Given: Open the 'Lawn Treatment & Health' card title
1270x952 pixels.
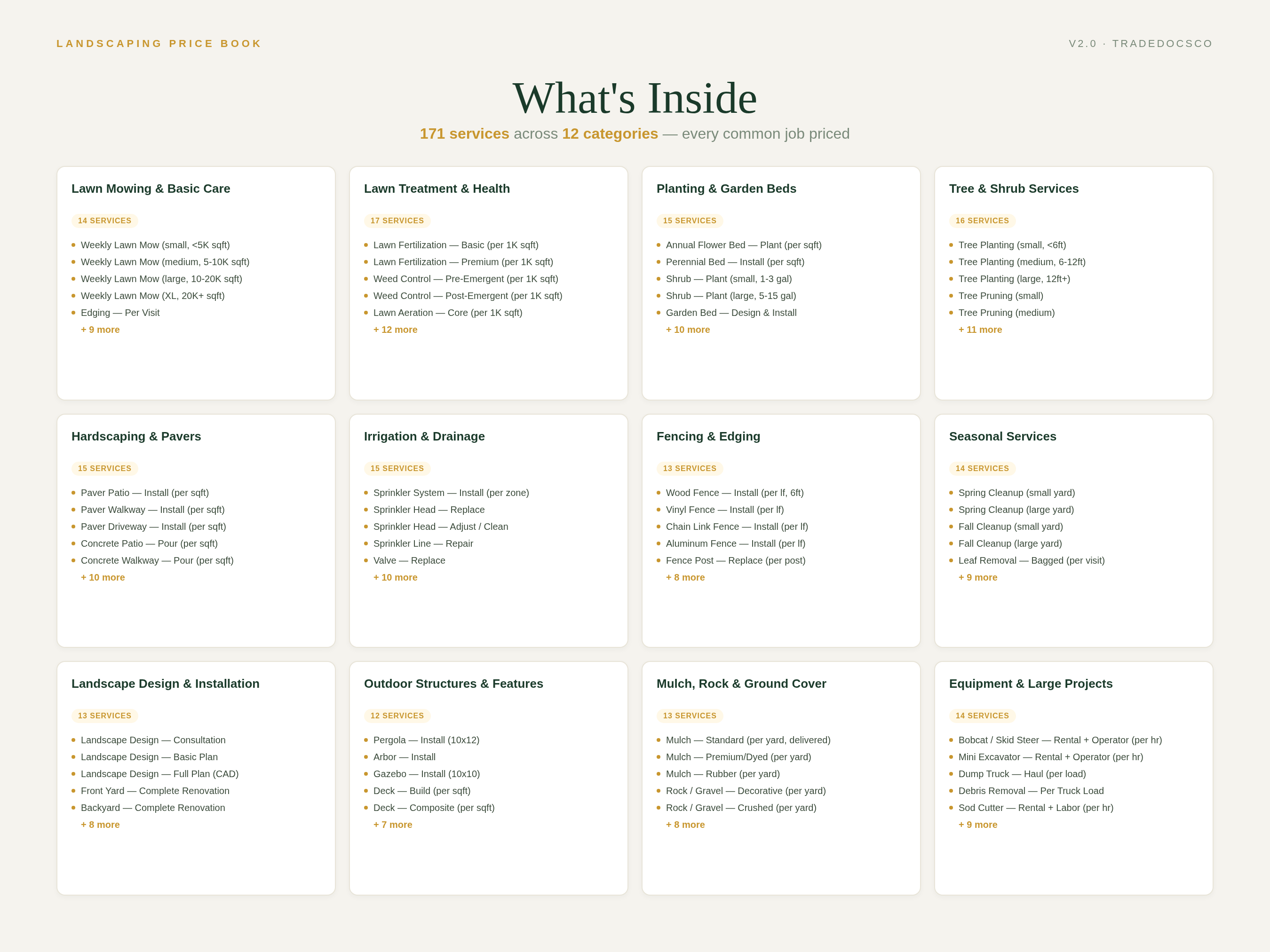Looking at the screenshot, I should [x=437, y=189].
